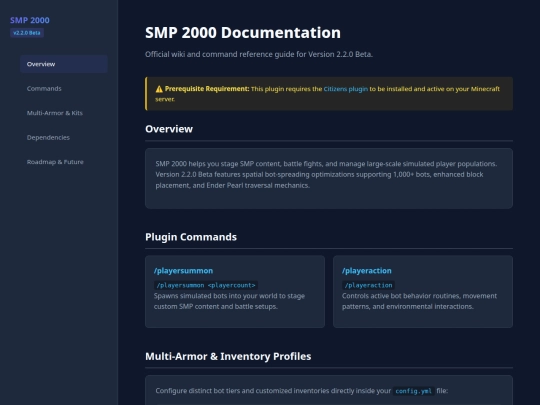Viewport: 540px width, 405px height.
Task: Click the 'Controls active bot behavior' description
Action: click(419, 301)
